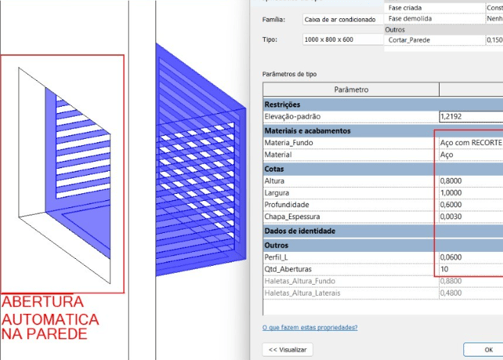
Task: Select the Qtd_Aberturas parameter label
Action: coord(288,269)
